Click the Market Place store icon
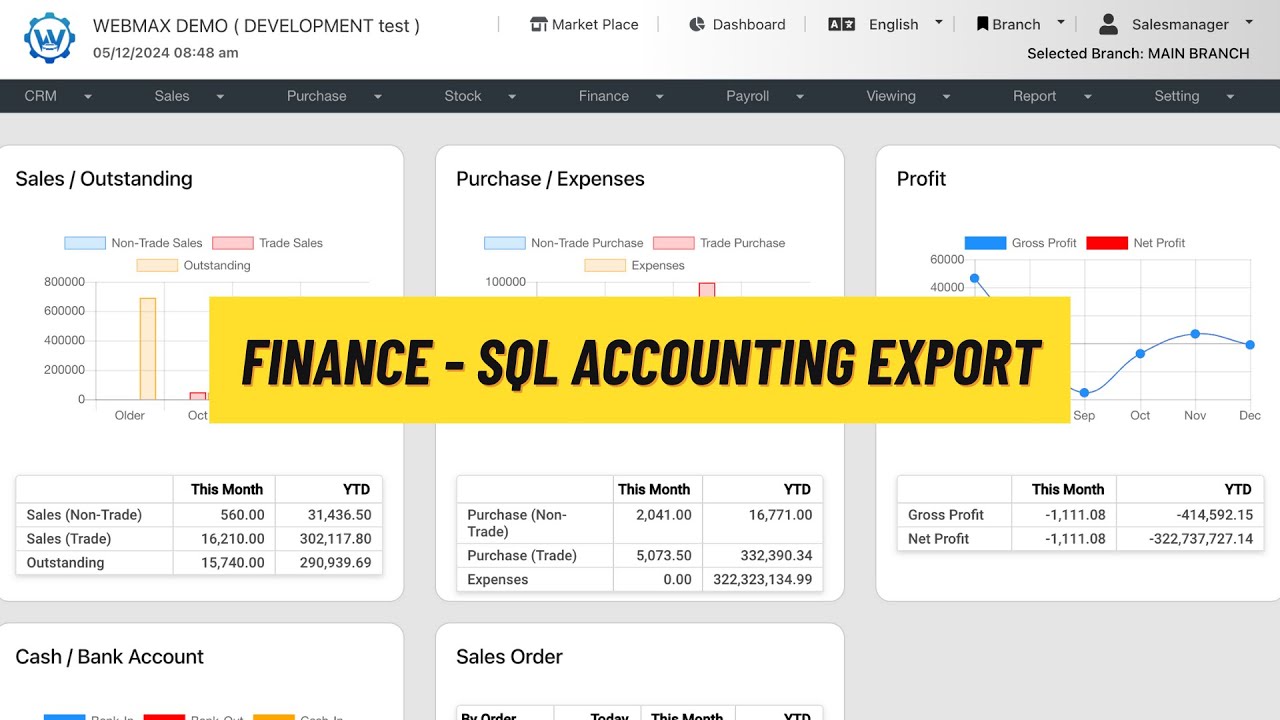Image resolution: width=1280 pixels, height=720 pixels. 539,24
